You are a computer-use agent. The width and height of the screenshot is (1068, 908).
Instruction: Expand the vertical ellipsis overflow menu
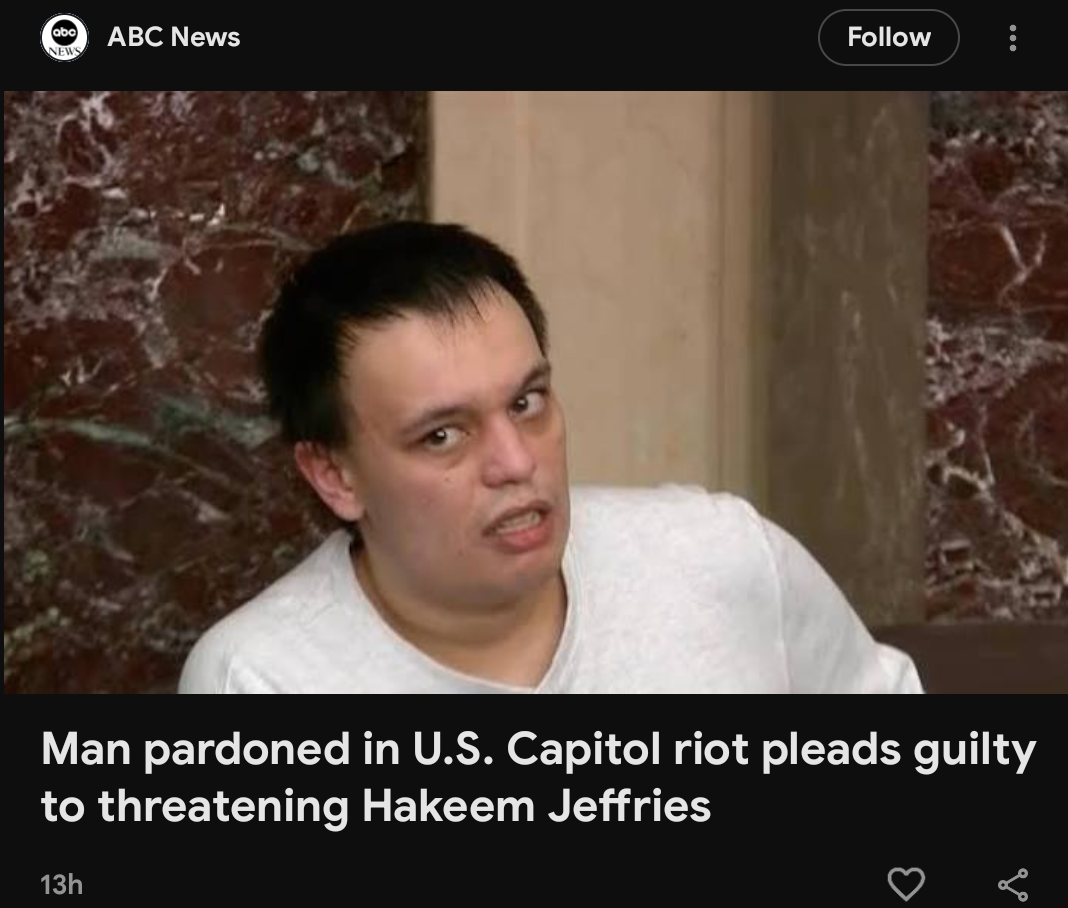[x=1013, y=37]
